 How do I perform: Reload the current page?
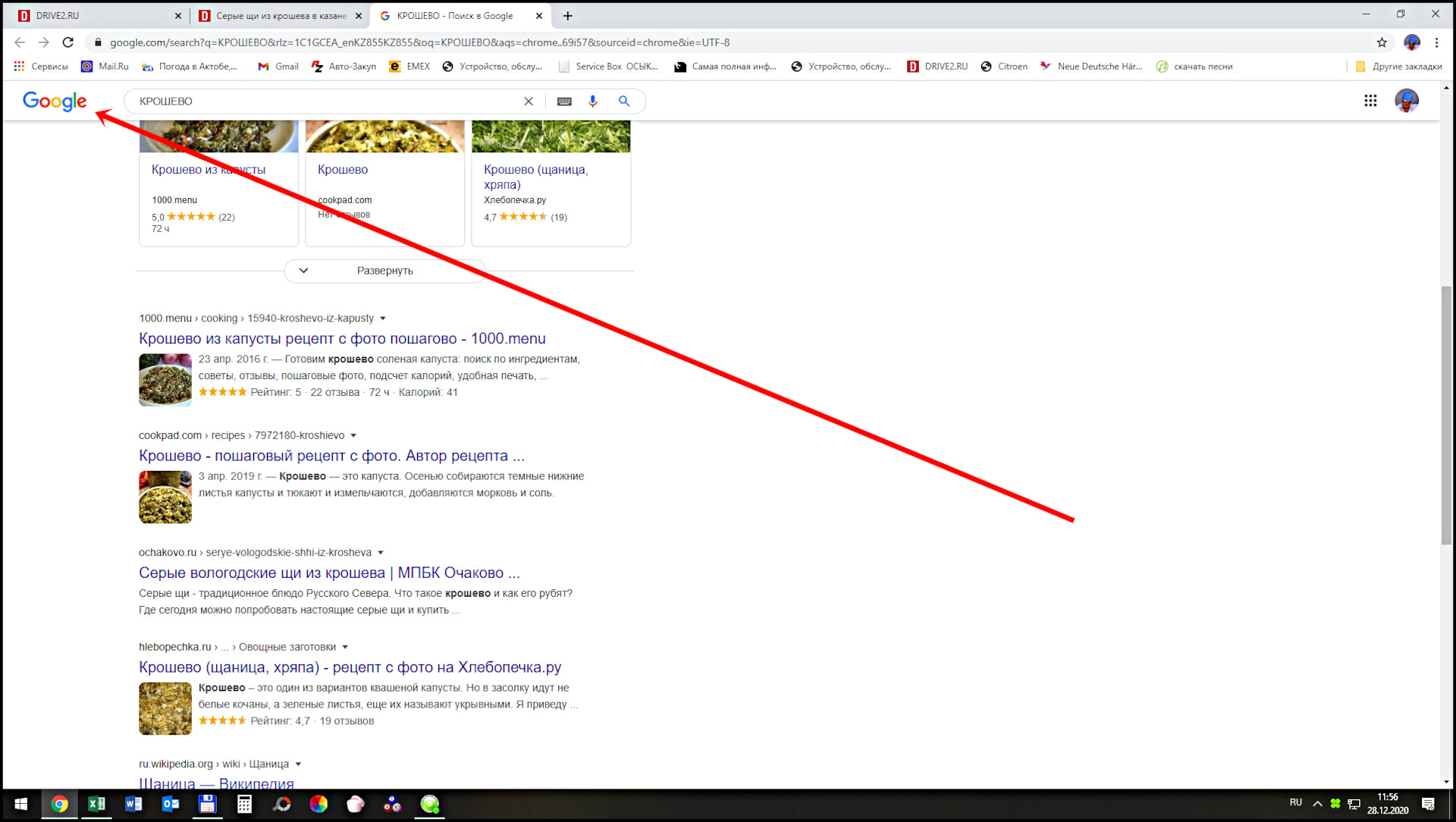point(68,42)
